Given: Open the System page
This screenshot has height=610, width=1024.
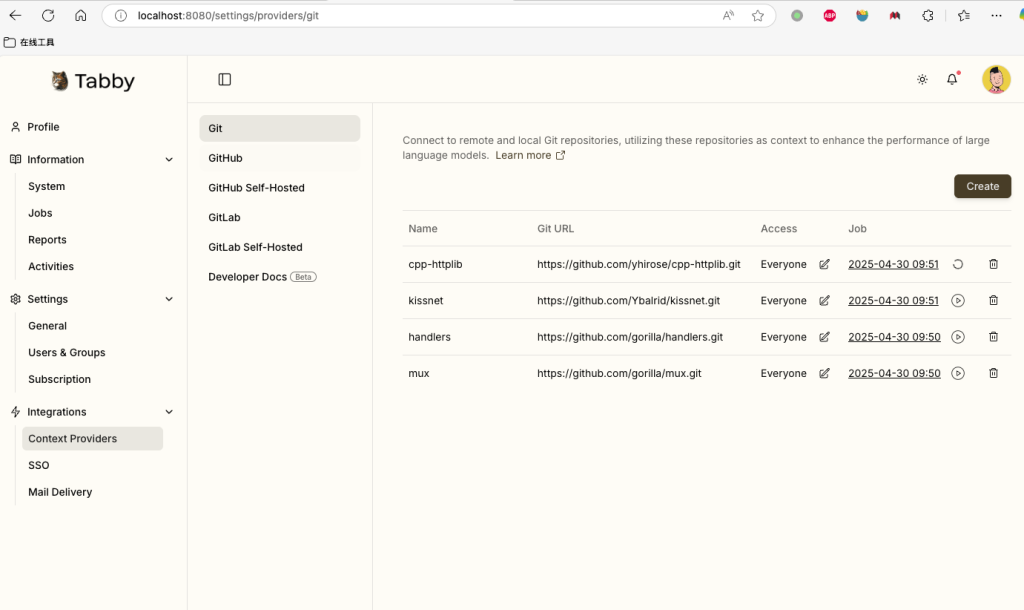Looking at the screenshot, I should tap(46, 186).
